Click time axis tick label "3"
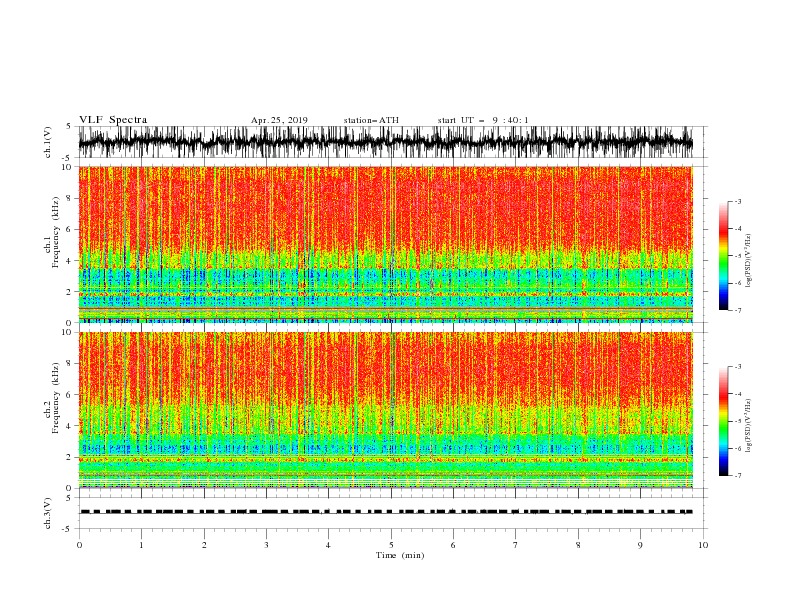 point(266,545)
